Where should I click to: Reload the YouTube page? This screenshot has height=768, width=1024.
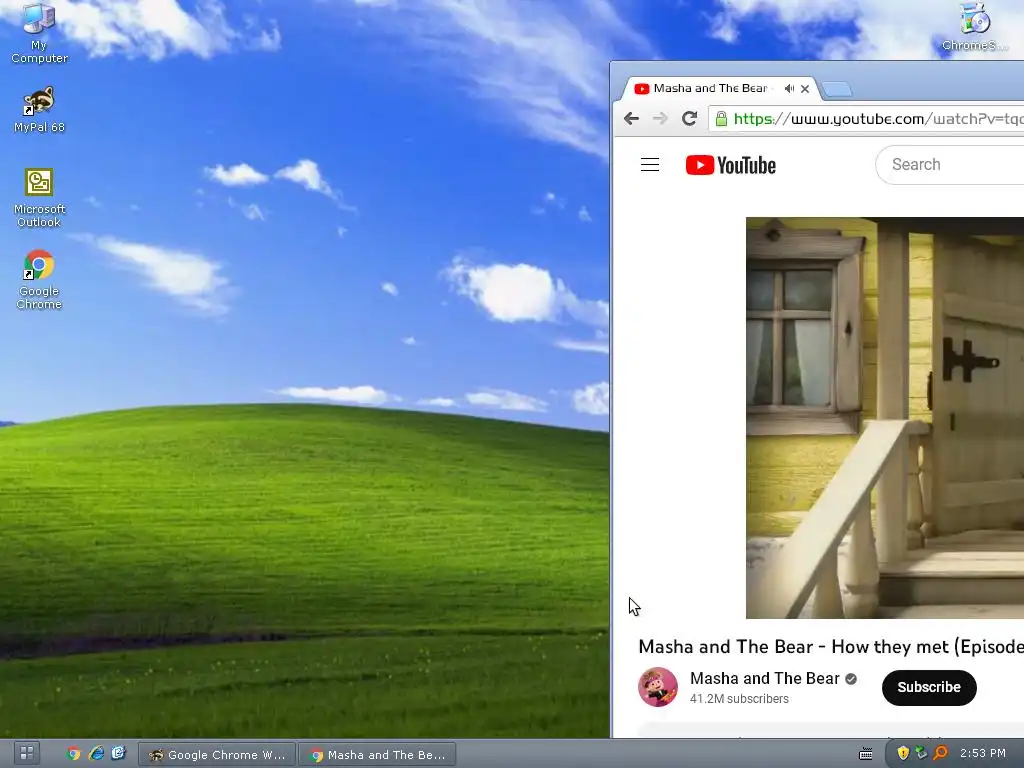689,118
